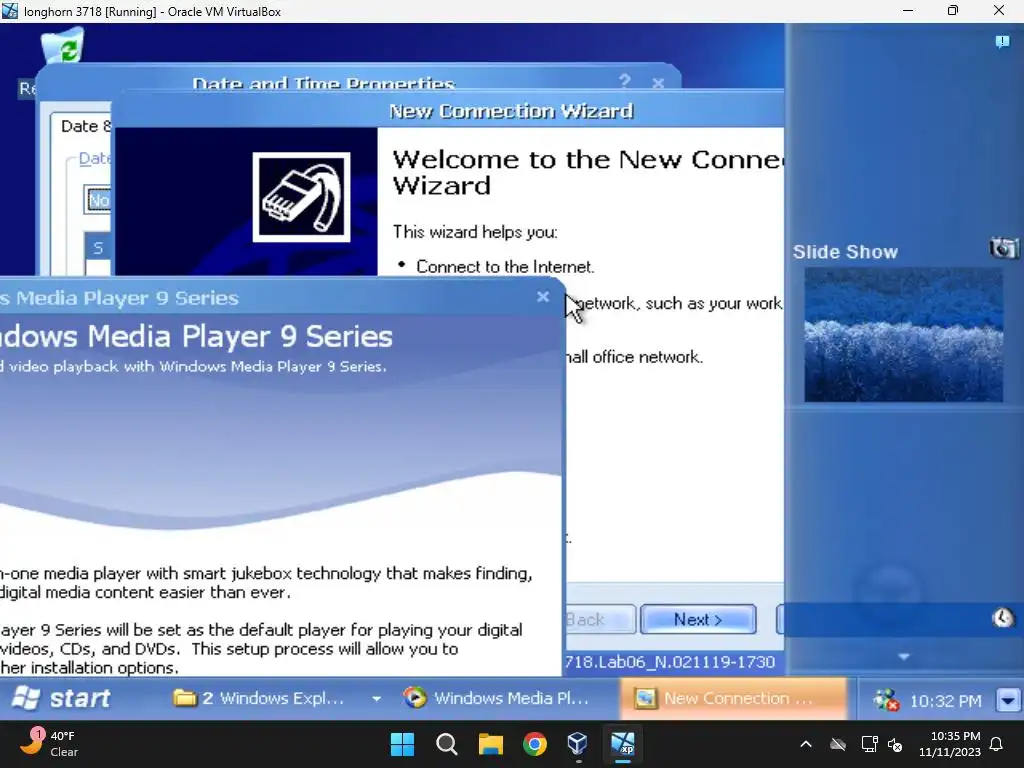Close the Windows Media Player 9 Series dialog

pyautogui.click(x=543, y=297)
